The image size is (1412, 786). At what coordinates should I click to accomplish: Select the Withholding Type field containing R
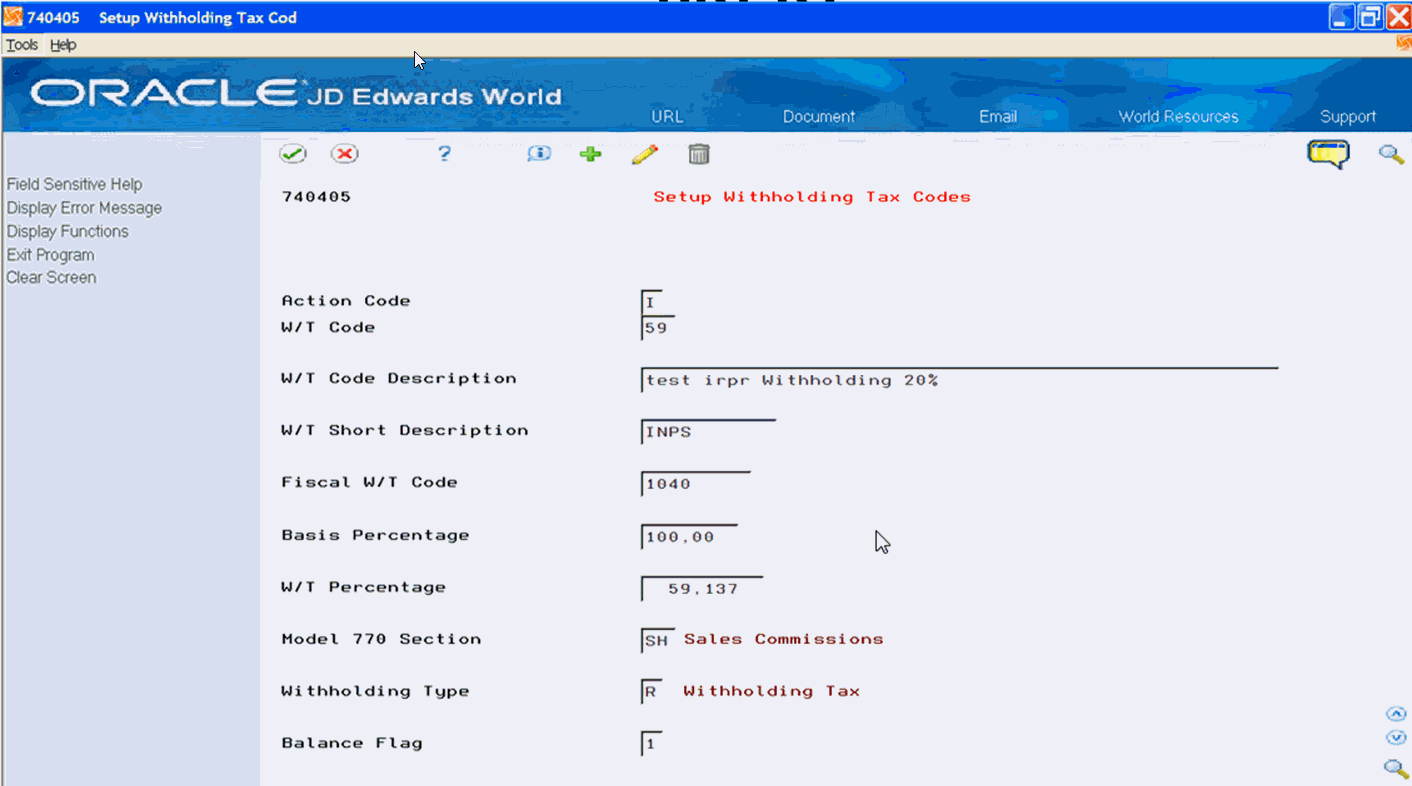pyautogui.click(x=651, y=692)
